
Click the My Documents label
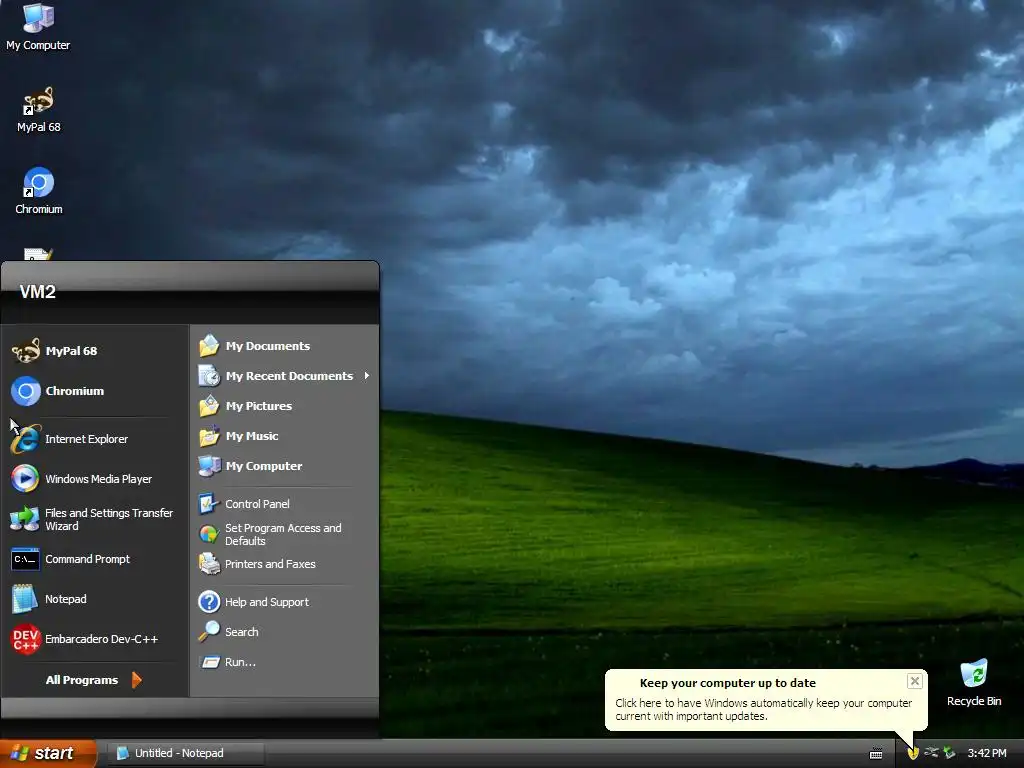[x=268, y=346]
